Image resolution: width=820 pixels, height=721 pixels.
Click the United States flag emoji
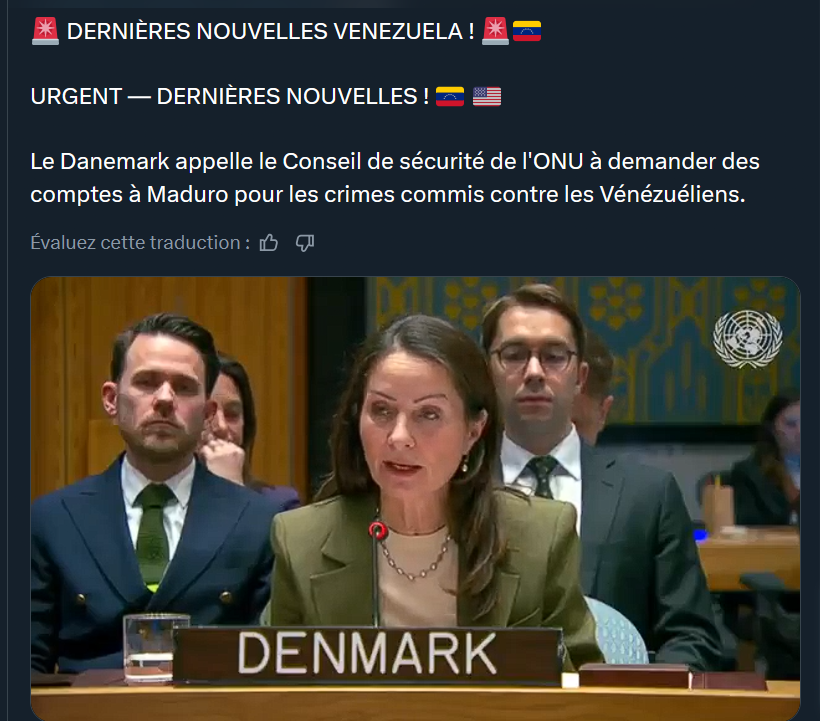(x=487, y=96)
